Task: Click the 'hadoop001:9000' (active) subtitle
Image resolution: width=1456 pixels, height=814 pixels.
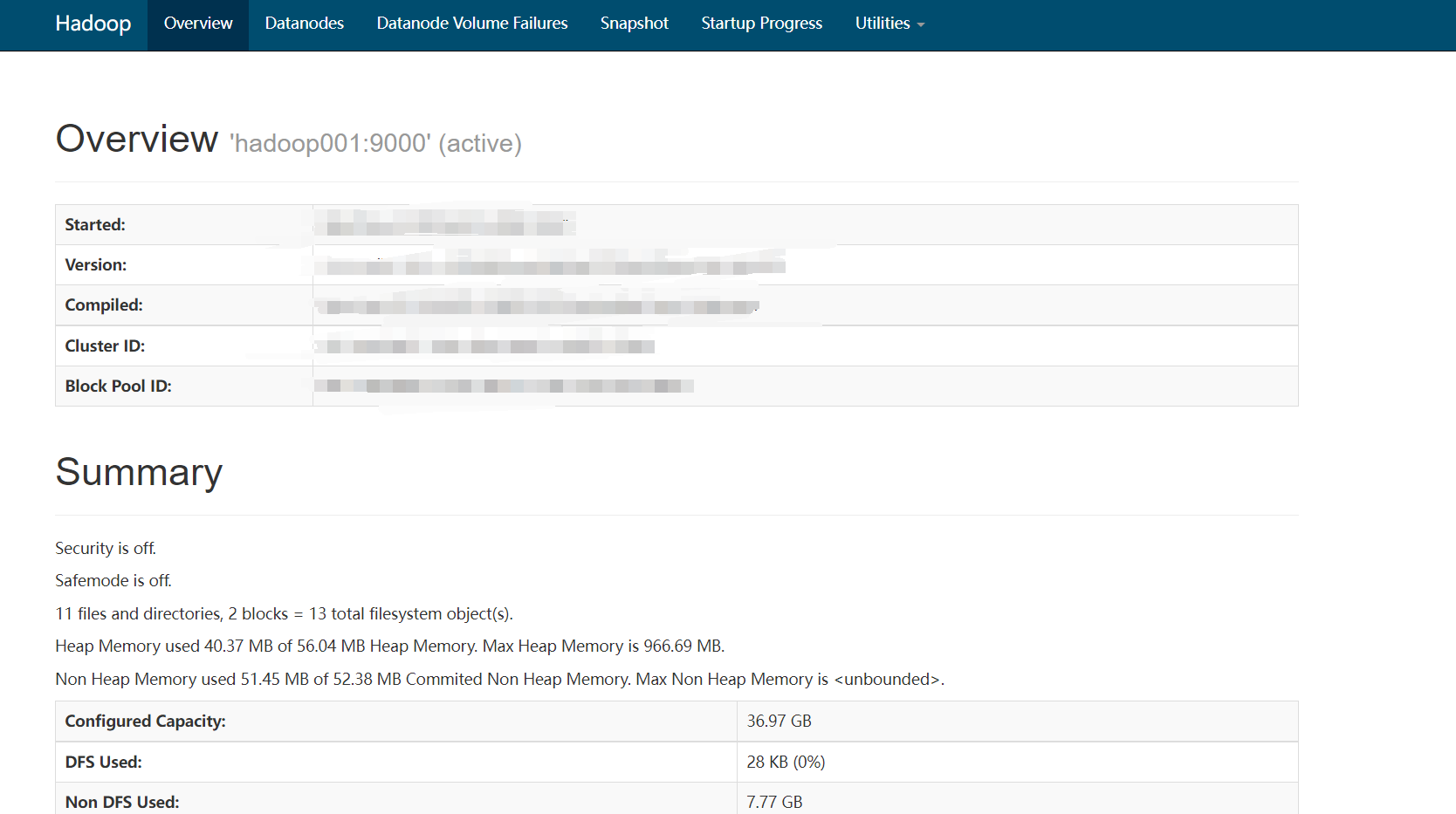Action: 375,143
